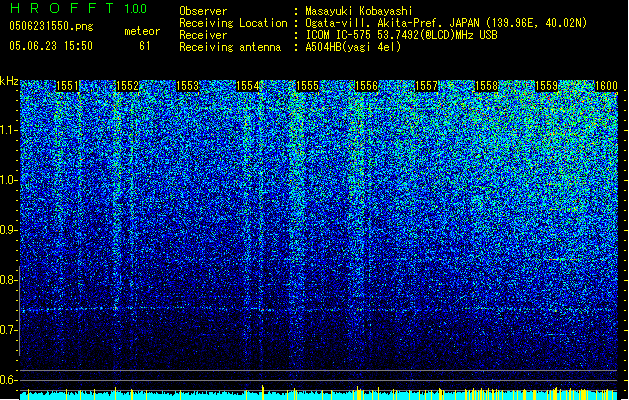The height and width of the screenshot is (400, 629).
Task: Click the 0.6 kHz axis tick label
Action: point(8,380)
